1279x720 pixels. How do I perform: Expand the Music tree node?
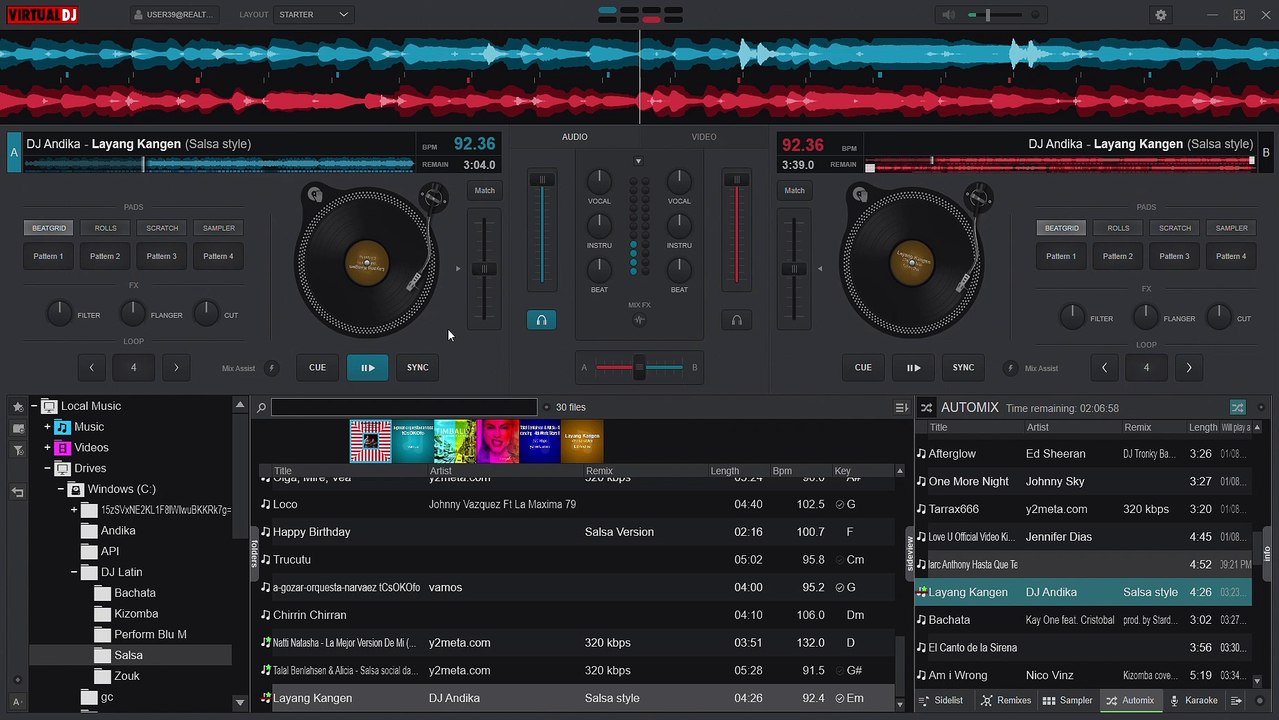pyautogui.click(x=47, y=427)
